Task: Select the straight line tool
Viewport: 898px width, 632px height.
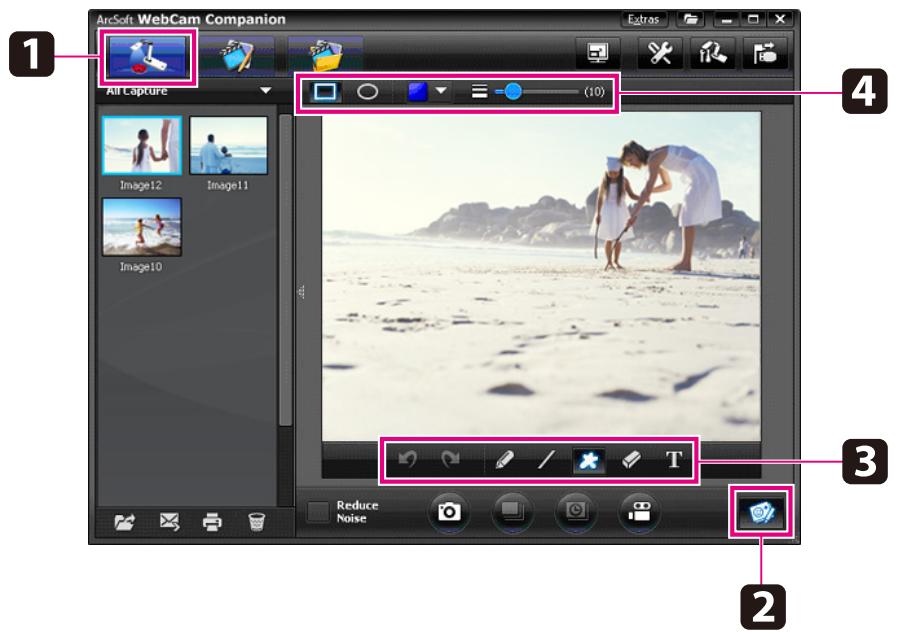Action: click(546, 460)
